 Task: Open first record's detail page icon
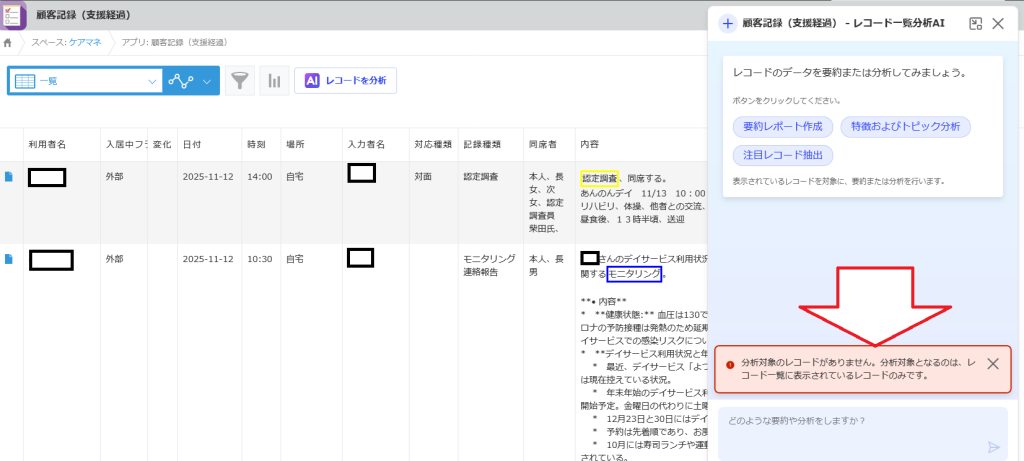point(9,177)
